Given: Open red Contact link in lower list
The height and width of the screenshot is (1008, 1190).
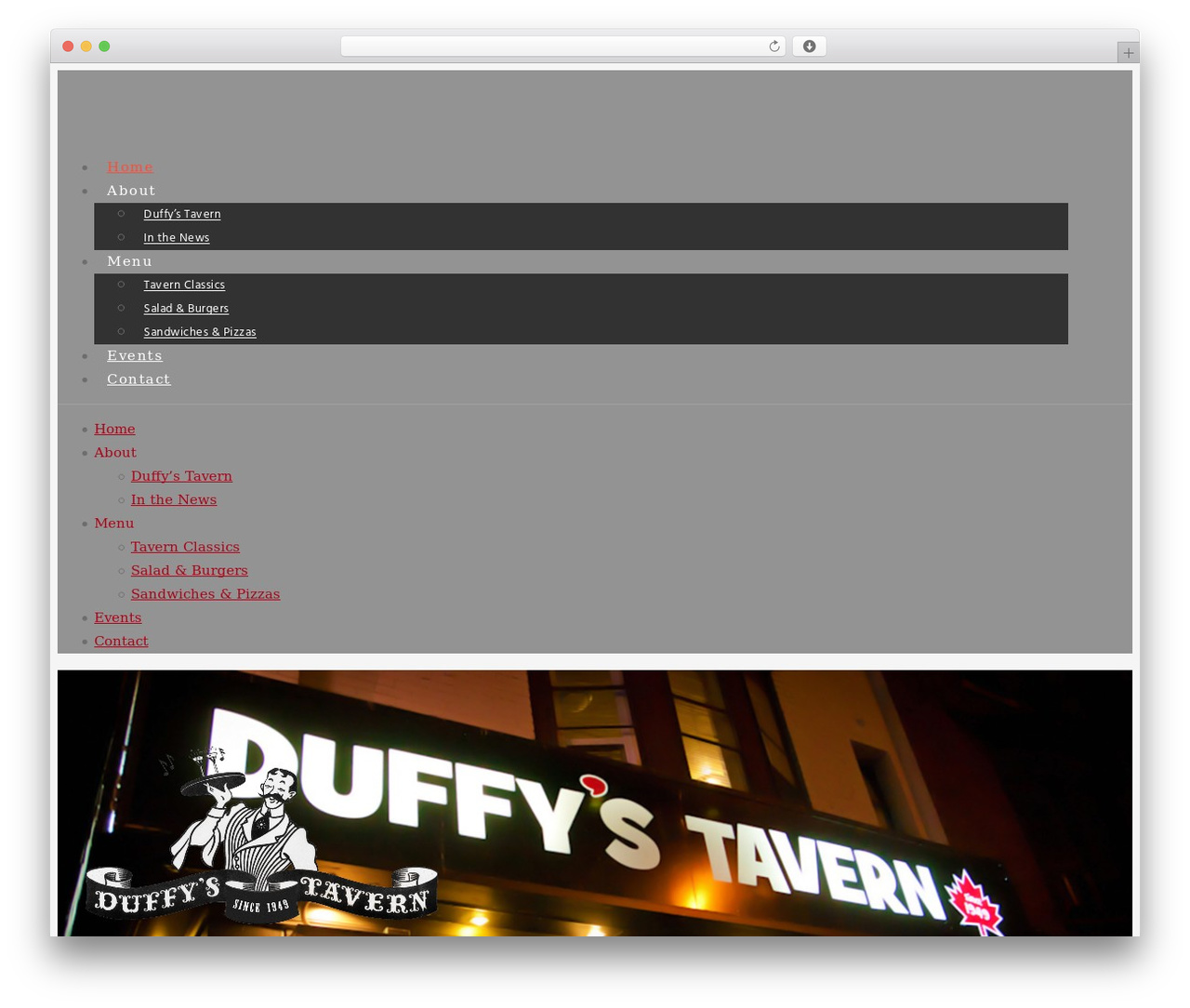Looking at the screenshot, I should (x=121, y=642).
